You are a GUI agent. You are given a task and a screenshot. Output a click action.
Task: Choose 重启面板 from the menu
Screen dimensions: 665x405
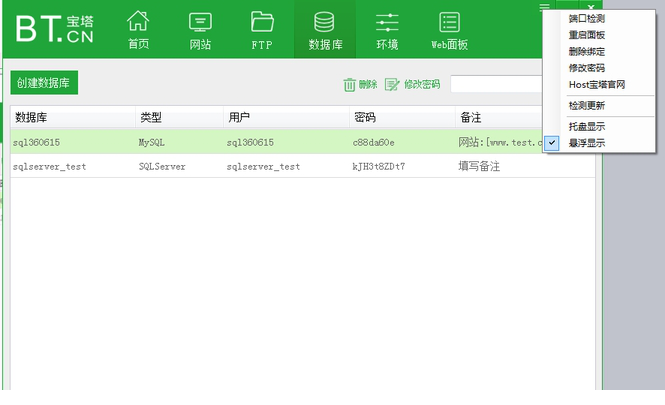click(x=586, y=35)
